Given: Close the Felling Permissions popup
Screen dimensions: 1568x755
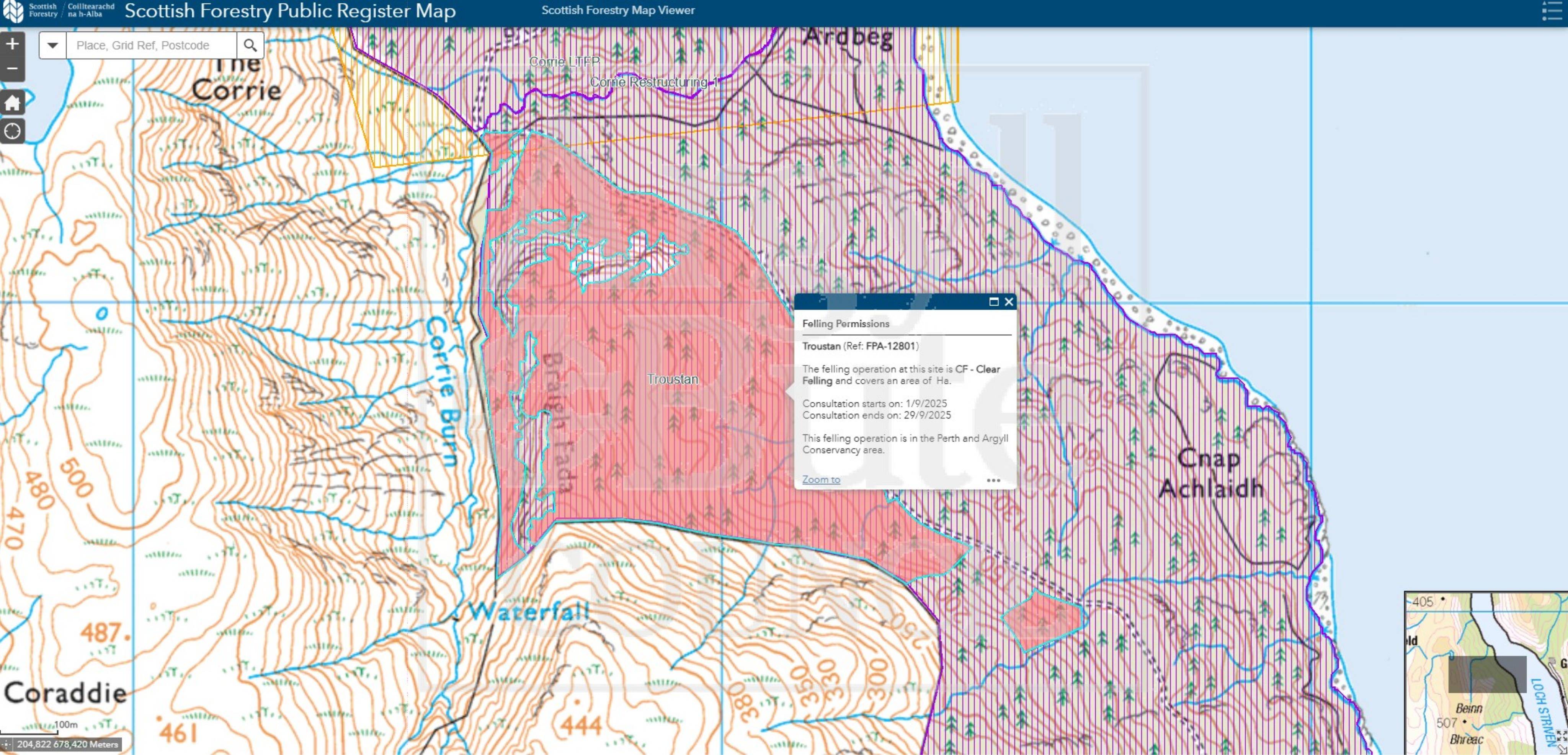Looking at the screenshot, I should [x=1009, y=301].
